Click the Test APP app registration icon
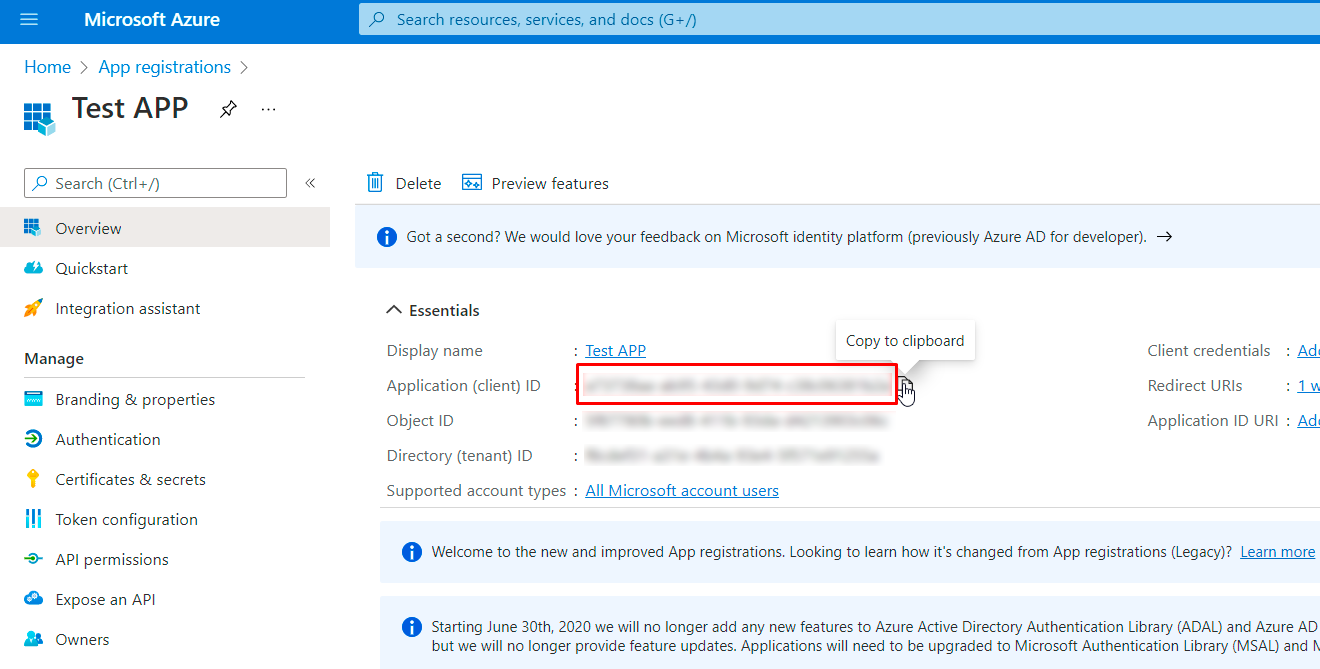Viewport: 1320px width, 669px height. (x=38, y=117)
